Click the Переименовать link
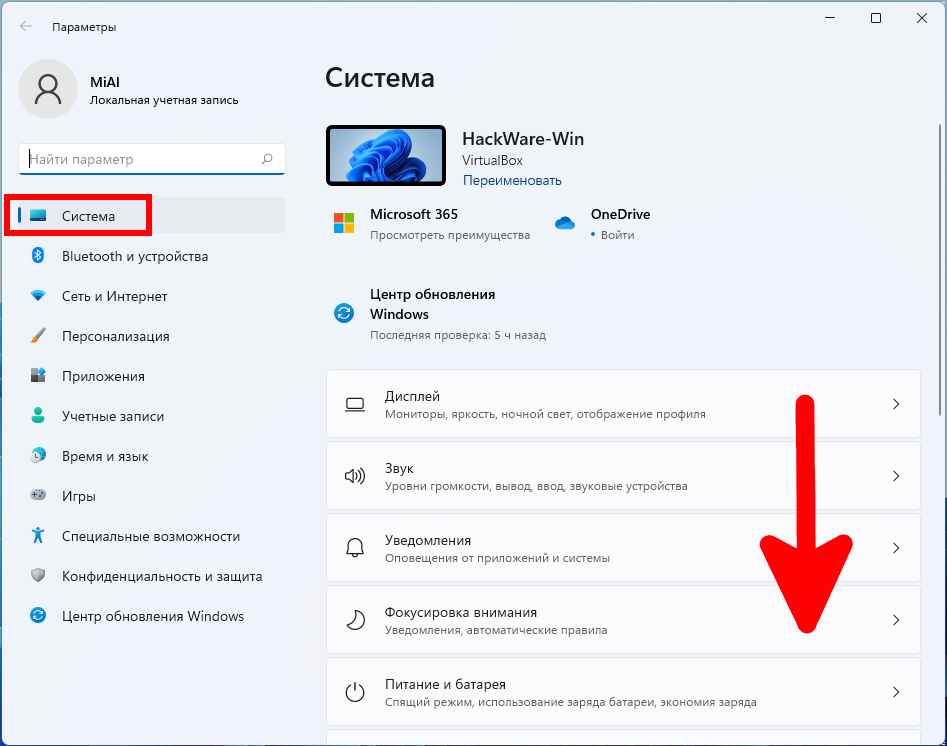947x746 pixels. 512,181
